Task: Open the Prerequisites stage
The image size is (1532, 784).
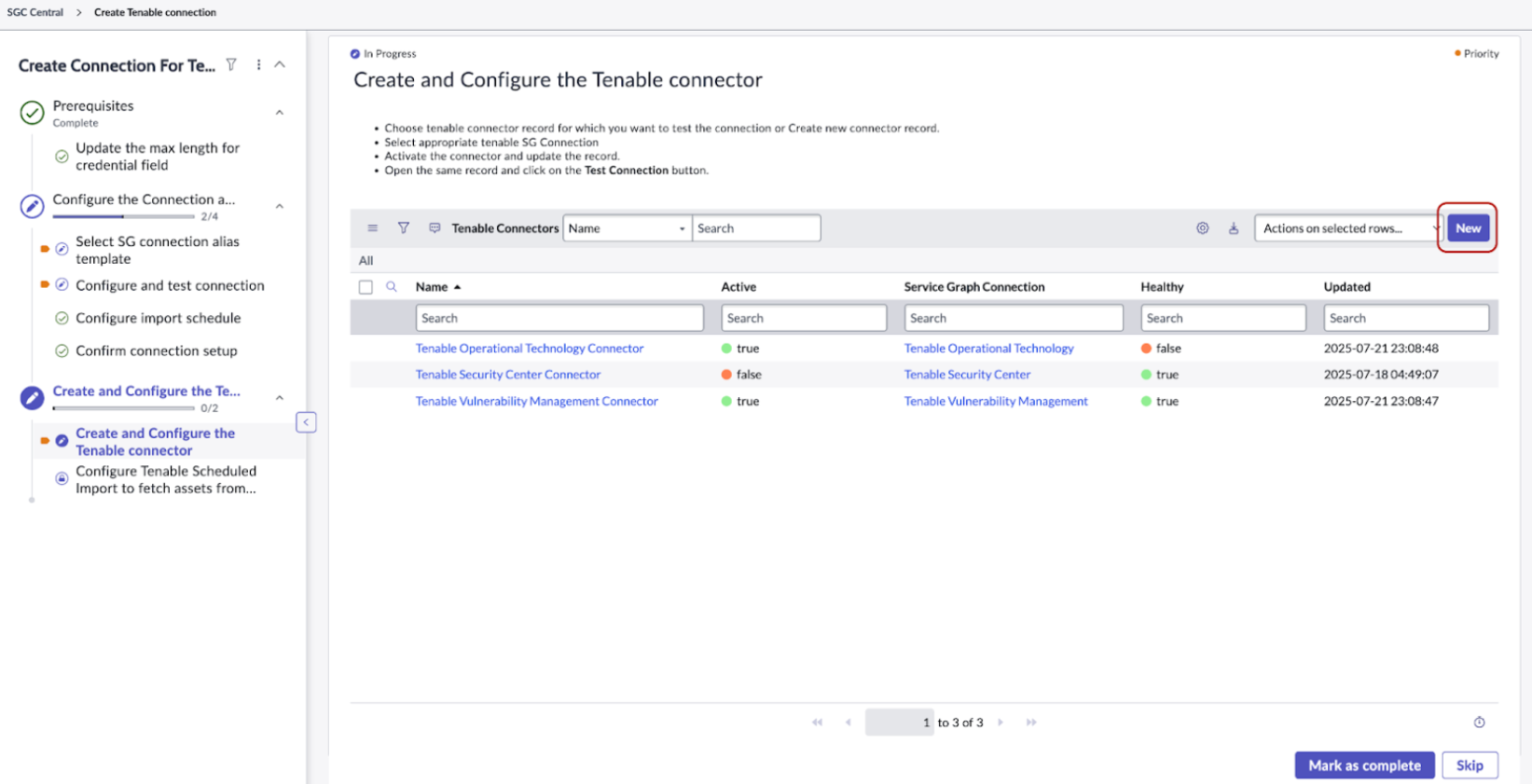Action: tap(93, 106)
